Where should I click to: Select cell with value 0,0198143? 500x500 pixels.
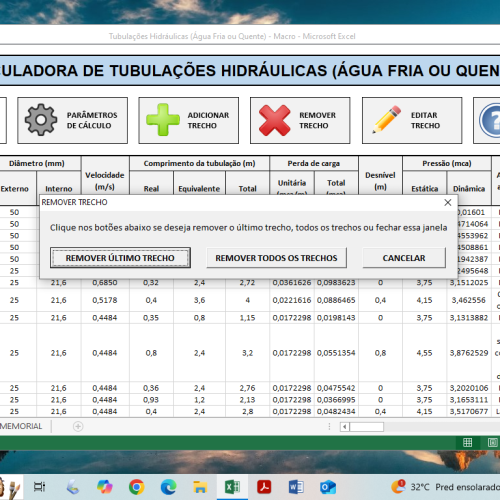[x=336, y=318]
